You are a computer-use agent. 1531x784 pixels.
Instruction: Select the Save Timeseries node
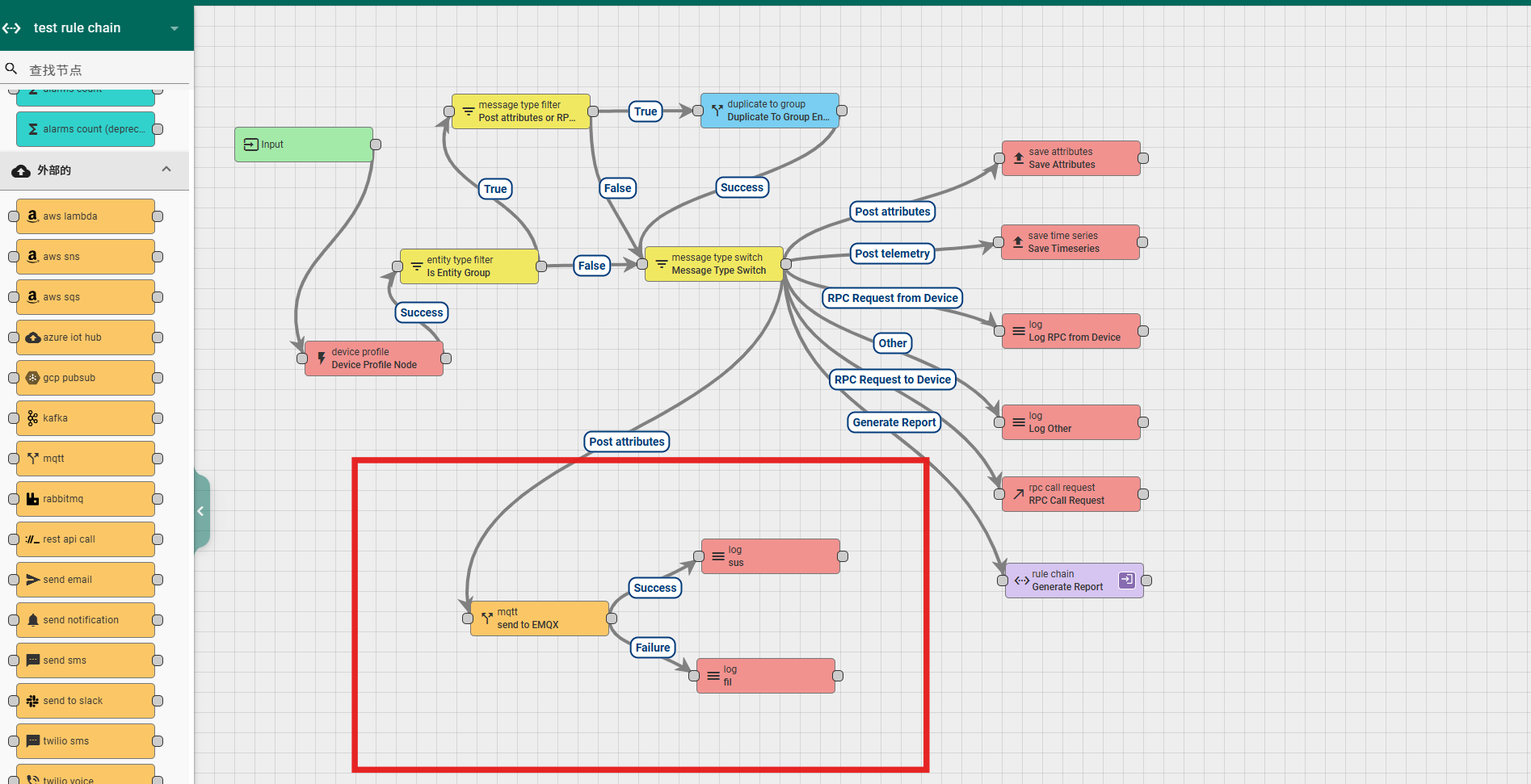pyautogui.click(x=1070, y=242)
